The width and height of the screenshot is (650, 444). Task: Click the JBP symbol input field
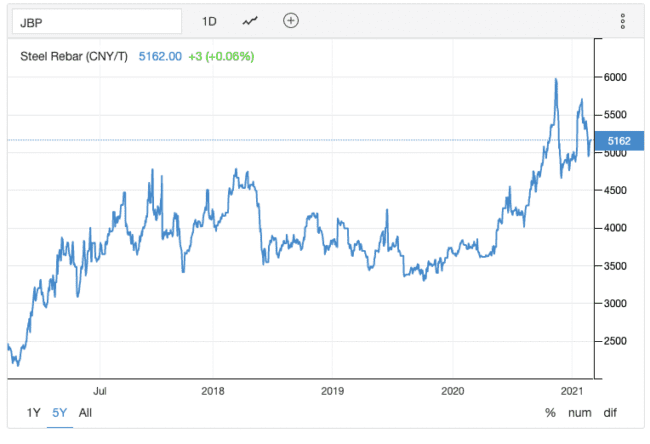click(97, 22)
